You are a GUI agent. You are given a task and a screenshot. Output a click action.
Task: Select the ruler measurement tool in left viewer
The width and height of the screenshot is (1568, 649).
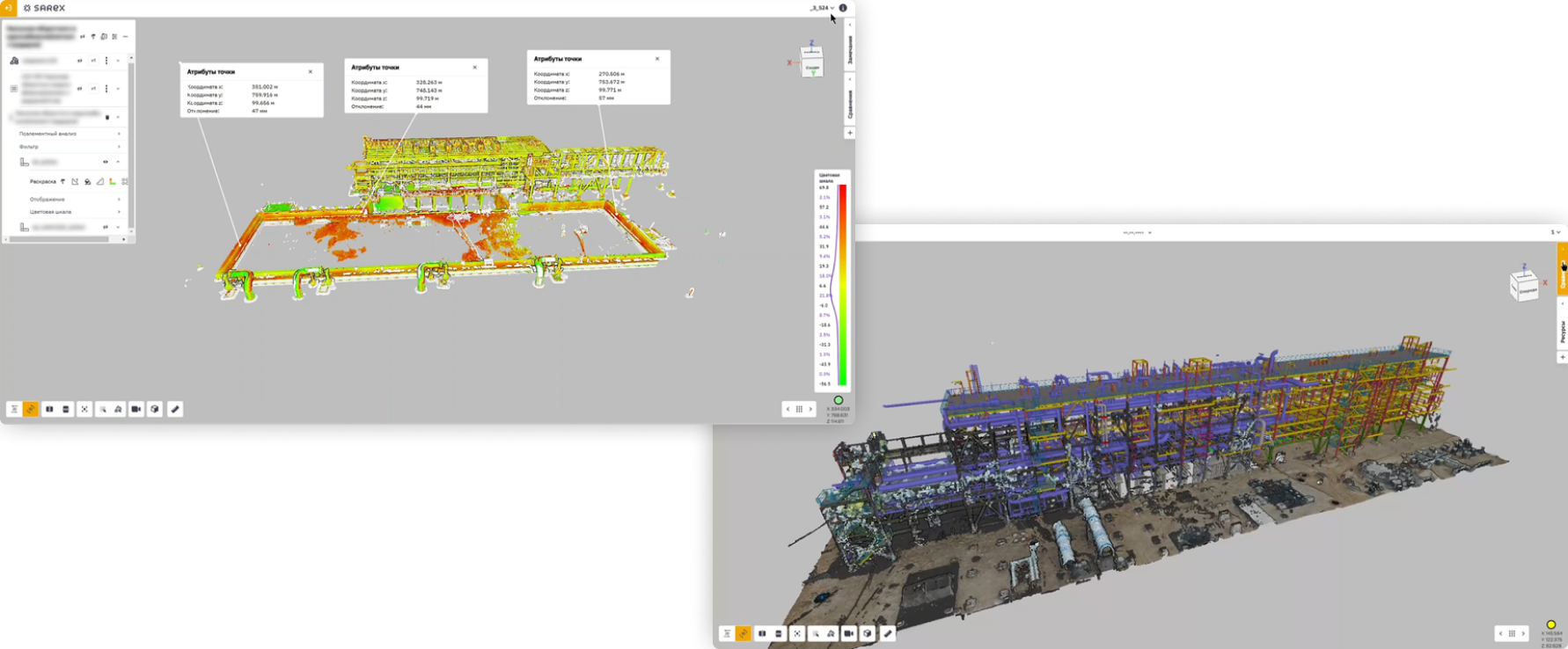[175, 409]
